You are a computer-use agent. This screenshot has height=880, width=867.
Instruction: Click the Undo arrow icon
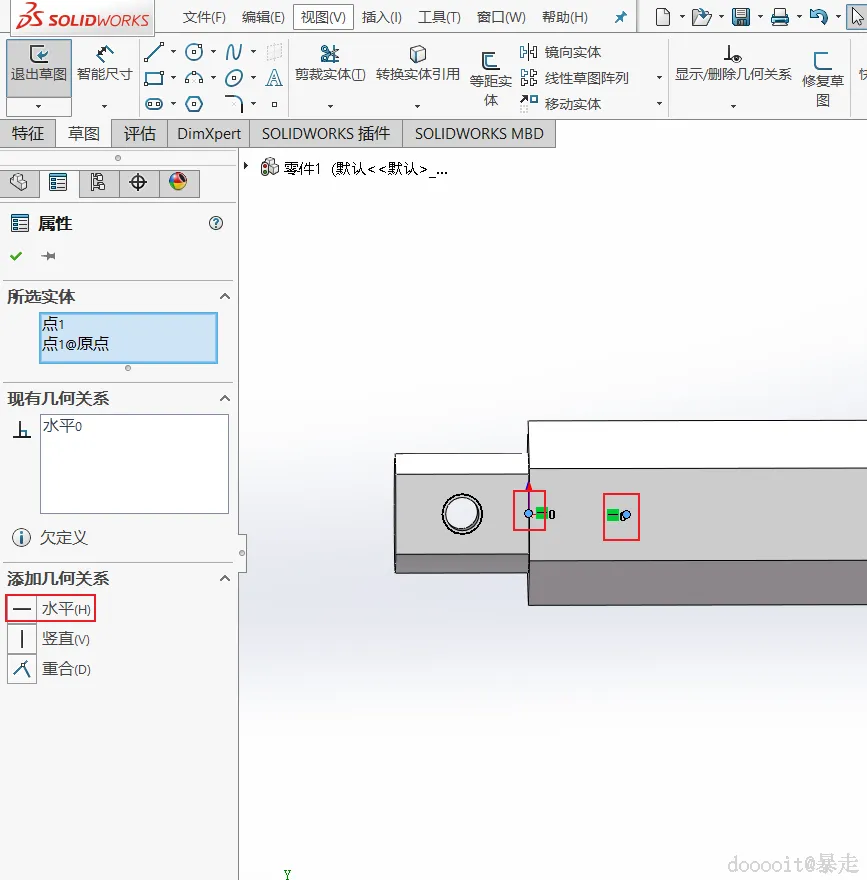(x=819, y=17)
